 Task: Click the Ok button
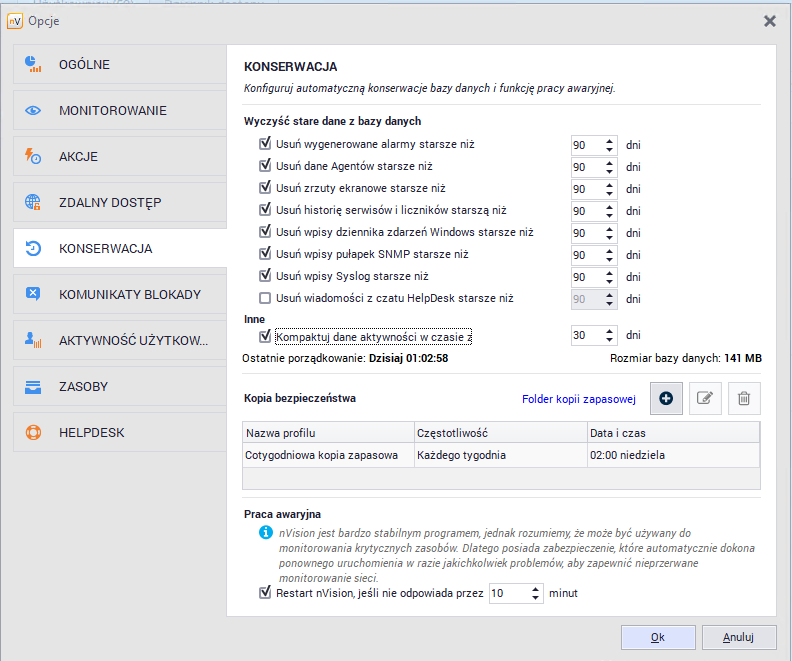tap(657, 637)
